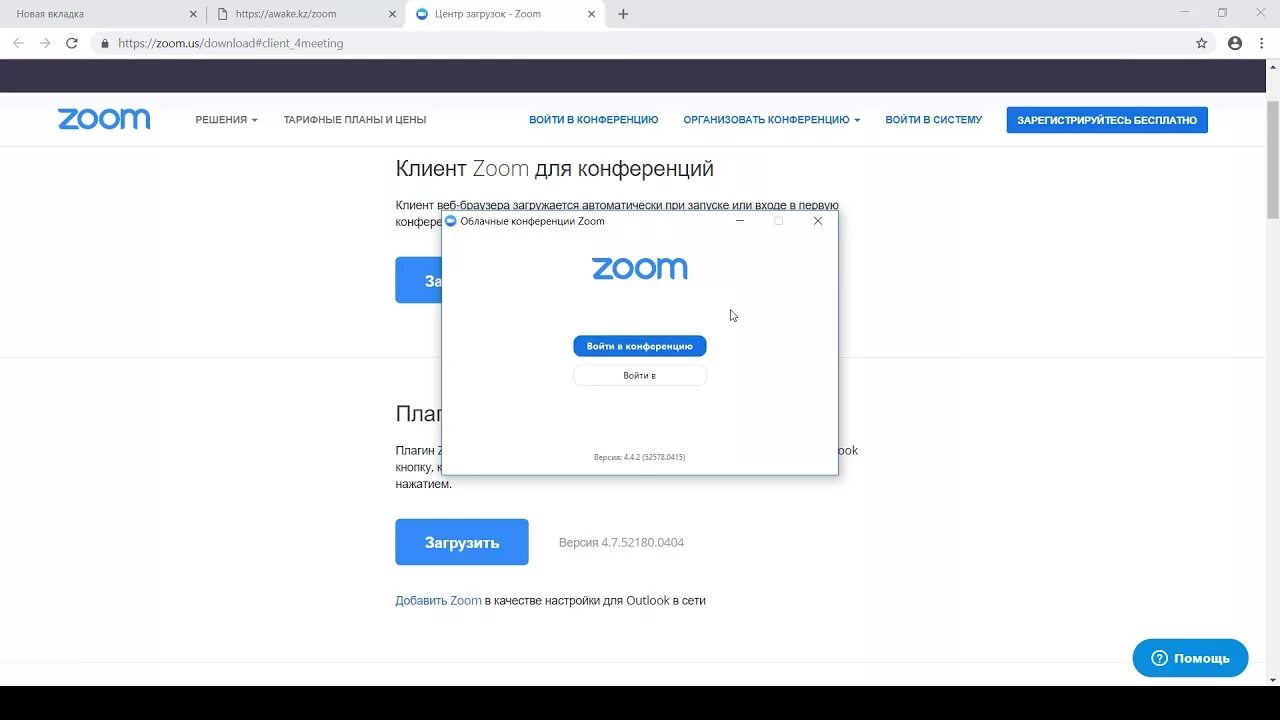Click Версия 4.7.52180.0404 text
This screenshot has width=1280, height=720.
click(x=621, y=542)
